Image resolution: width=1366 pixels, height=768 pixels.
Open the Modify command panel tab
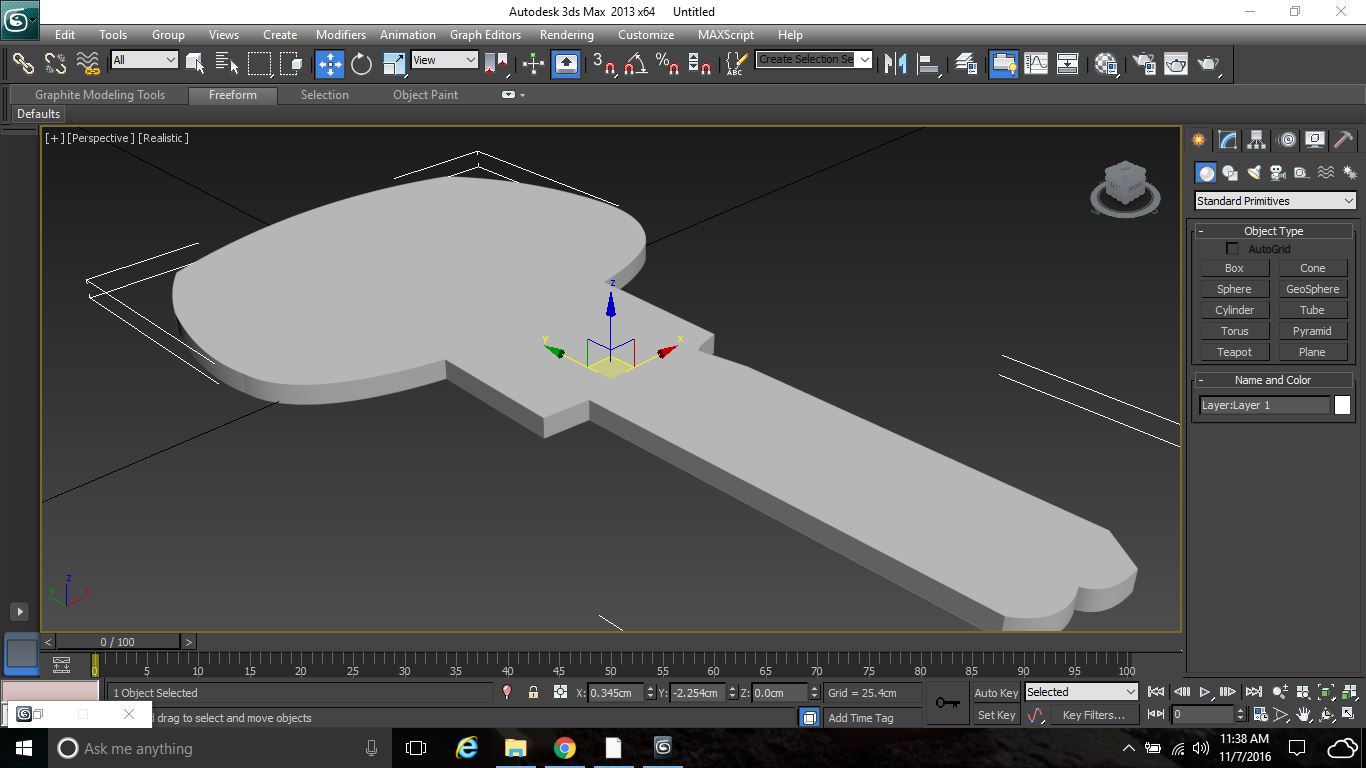[x=1227, y=140]
